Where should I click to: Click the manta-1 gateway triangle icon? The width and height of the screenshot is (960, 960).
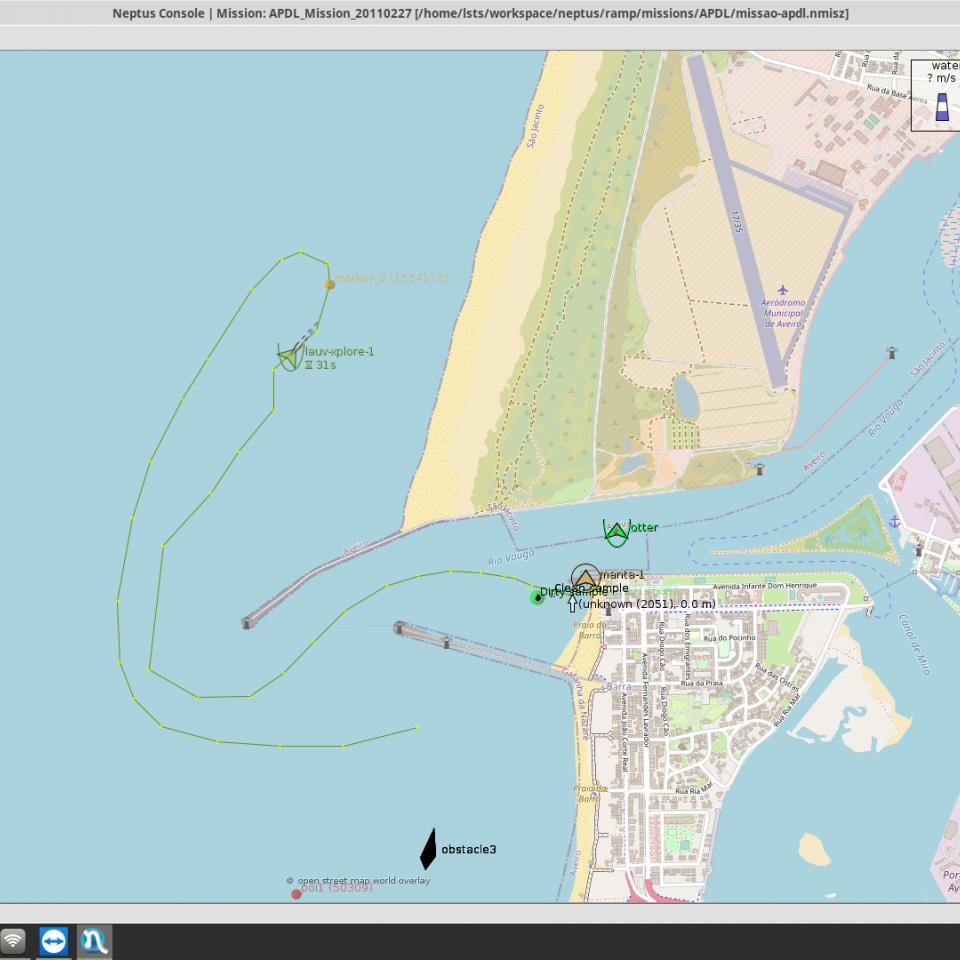[586, 577]
